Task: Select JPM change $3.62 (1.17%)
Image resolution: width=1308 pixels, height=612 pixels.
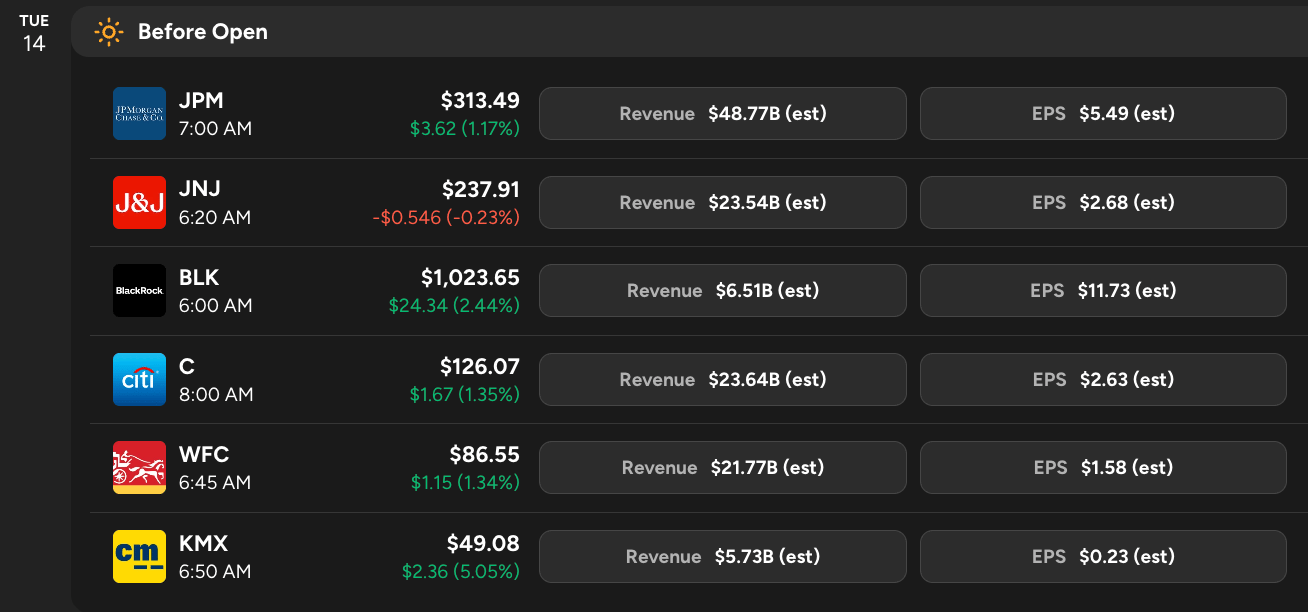Action: pos(465,128)
